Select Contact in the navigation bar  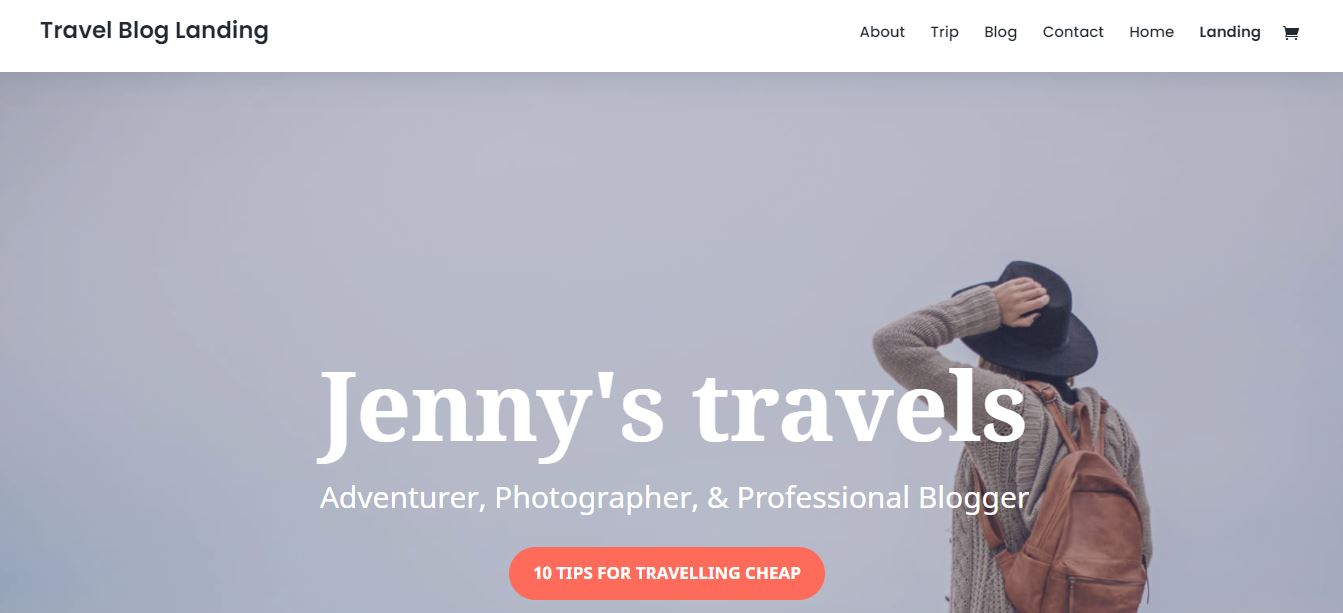point(1073,32)
